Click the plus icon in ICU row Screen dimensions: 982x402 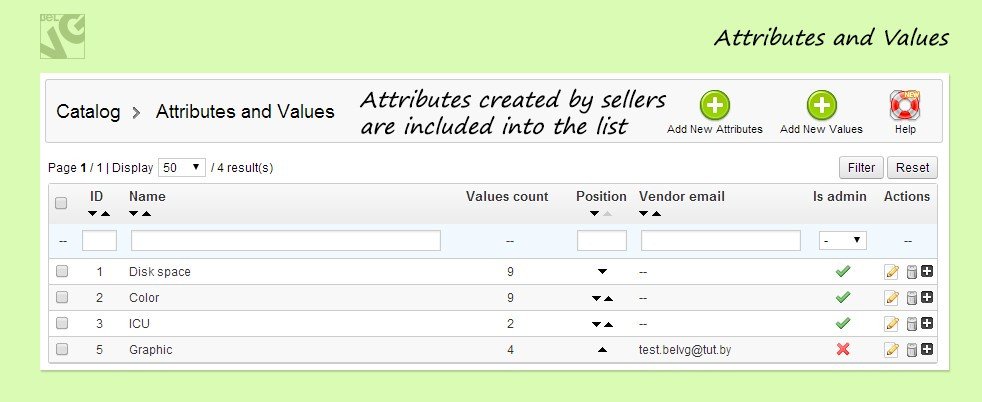click(x=927, y=323)
